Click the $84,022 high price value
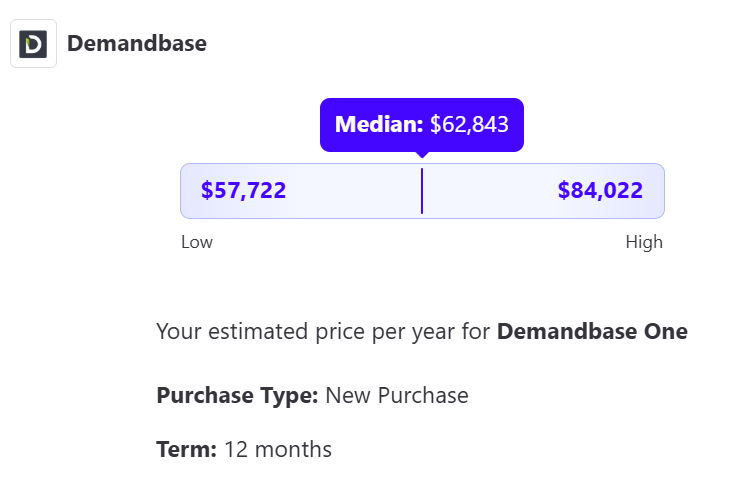The width and height of the screenshot is (740, 493). (x=600, y=191)
